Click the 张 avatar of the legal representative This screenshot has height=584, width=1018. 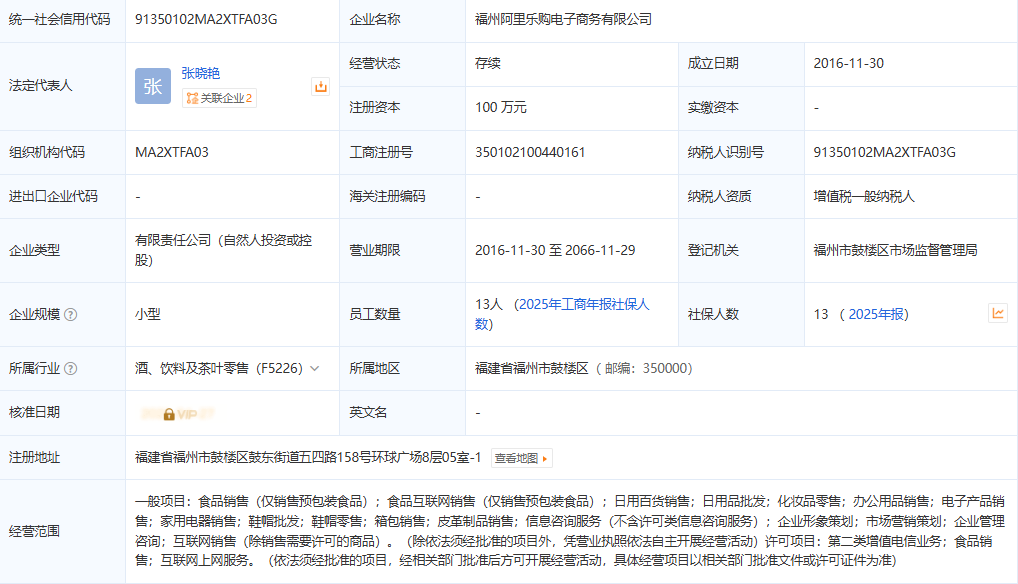click(x=153, y=86)
